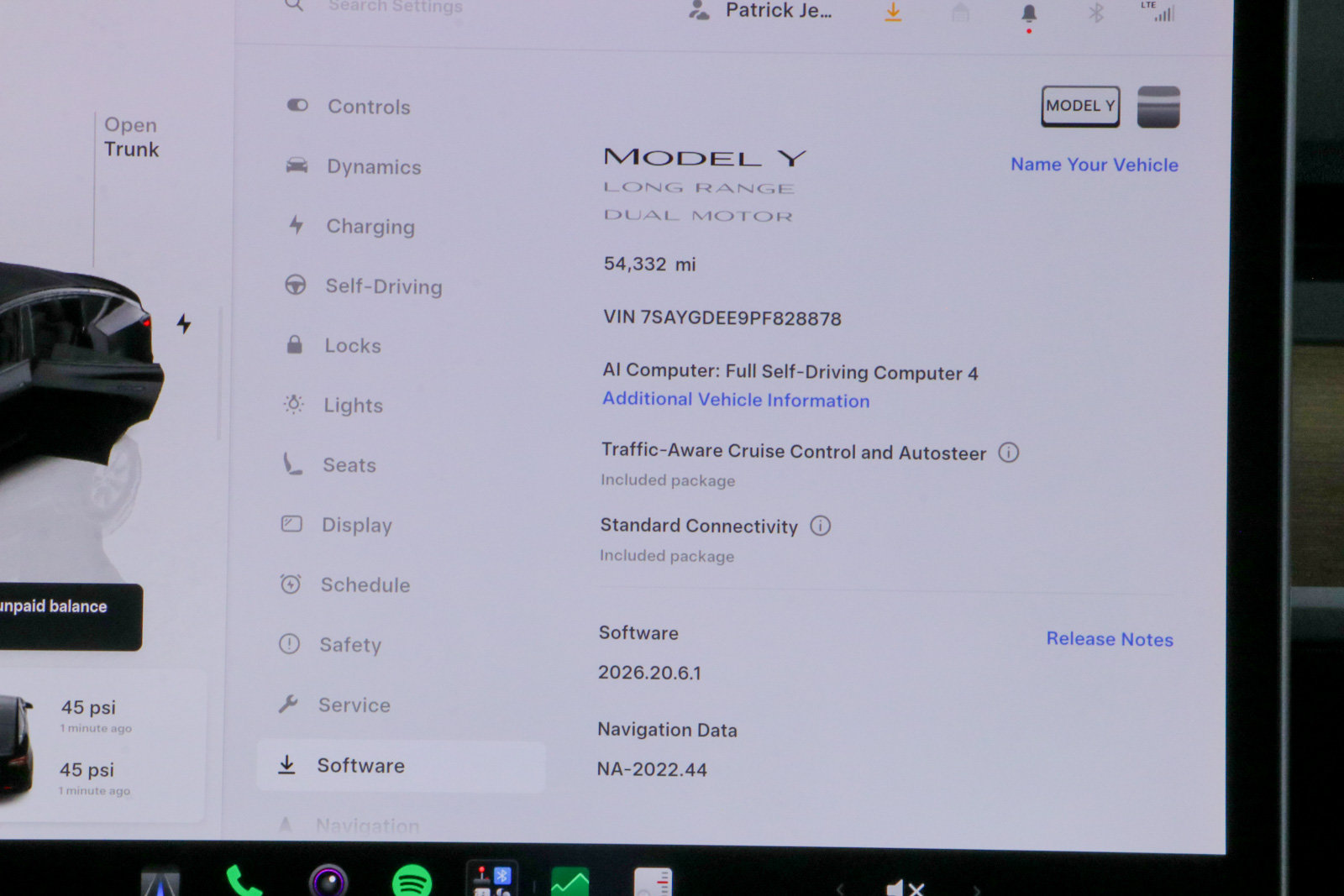Tap the faint garage icon in the status bar
The width and height of the screenshot is (1344, 896).
[960, 13]
